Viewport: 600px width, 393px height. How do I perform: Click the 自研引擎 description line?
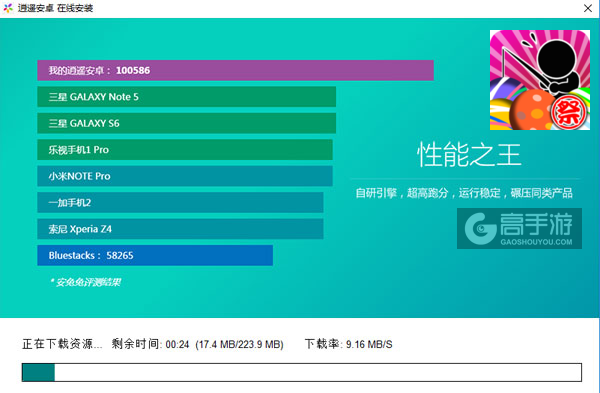point(464,193)
